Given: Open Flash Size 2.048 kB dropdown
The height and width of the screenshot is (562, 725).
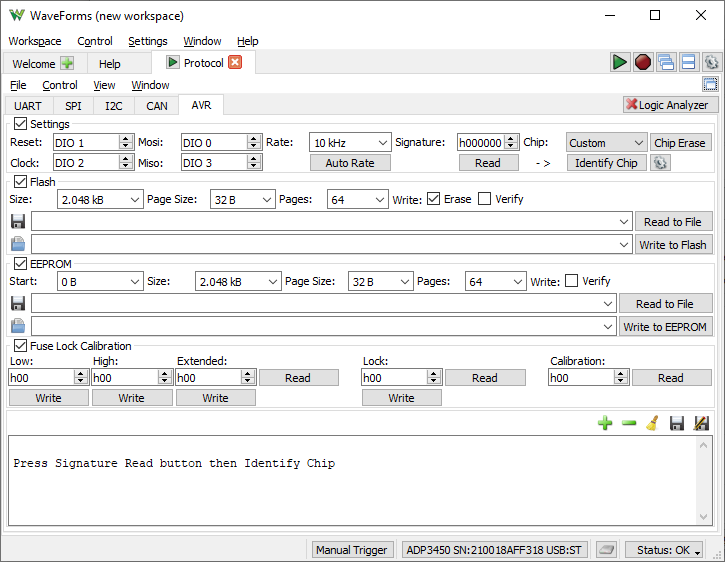Looking at the screenshot, I should (100, 199).
